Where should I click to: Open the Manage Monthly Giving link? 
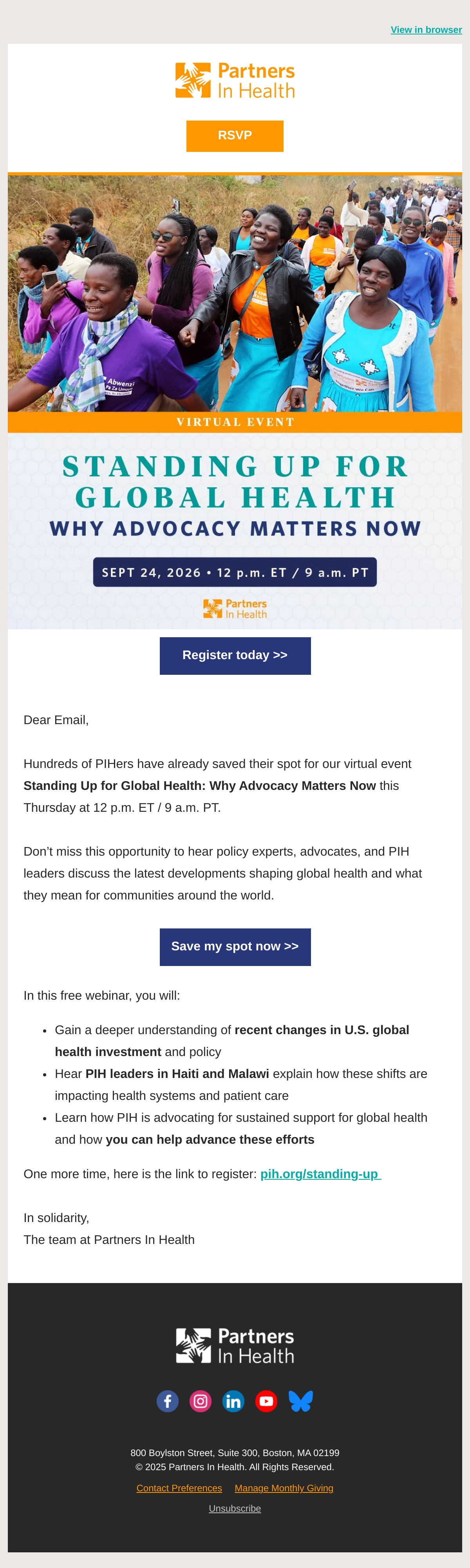tap(284, 1488)
